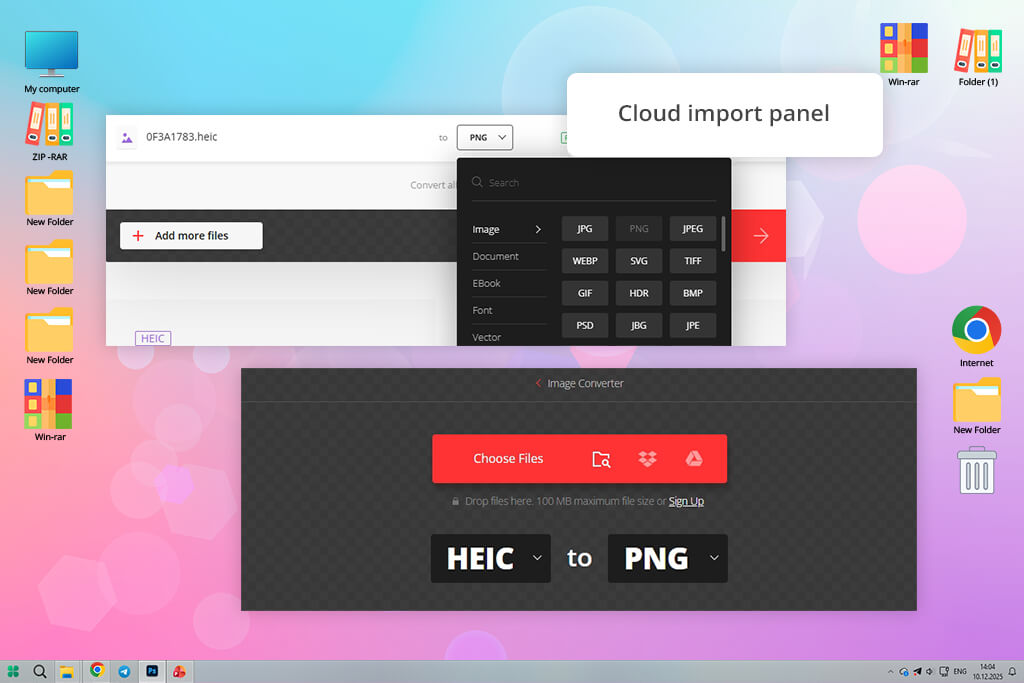Choose WEBP format
This screenshot has width=1024, height=683.
584,261
